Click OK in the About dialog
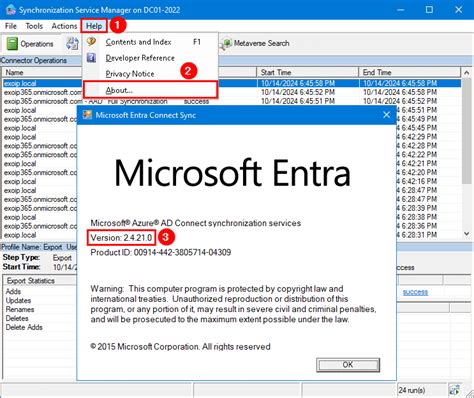 click(x=348, y=365)
